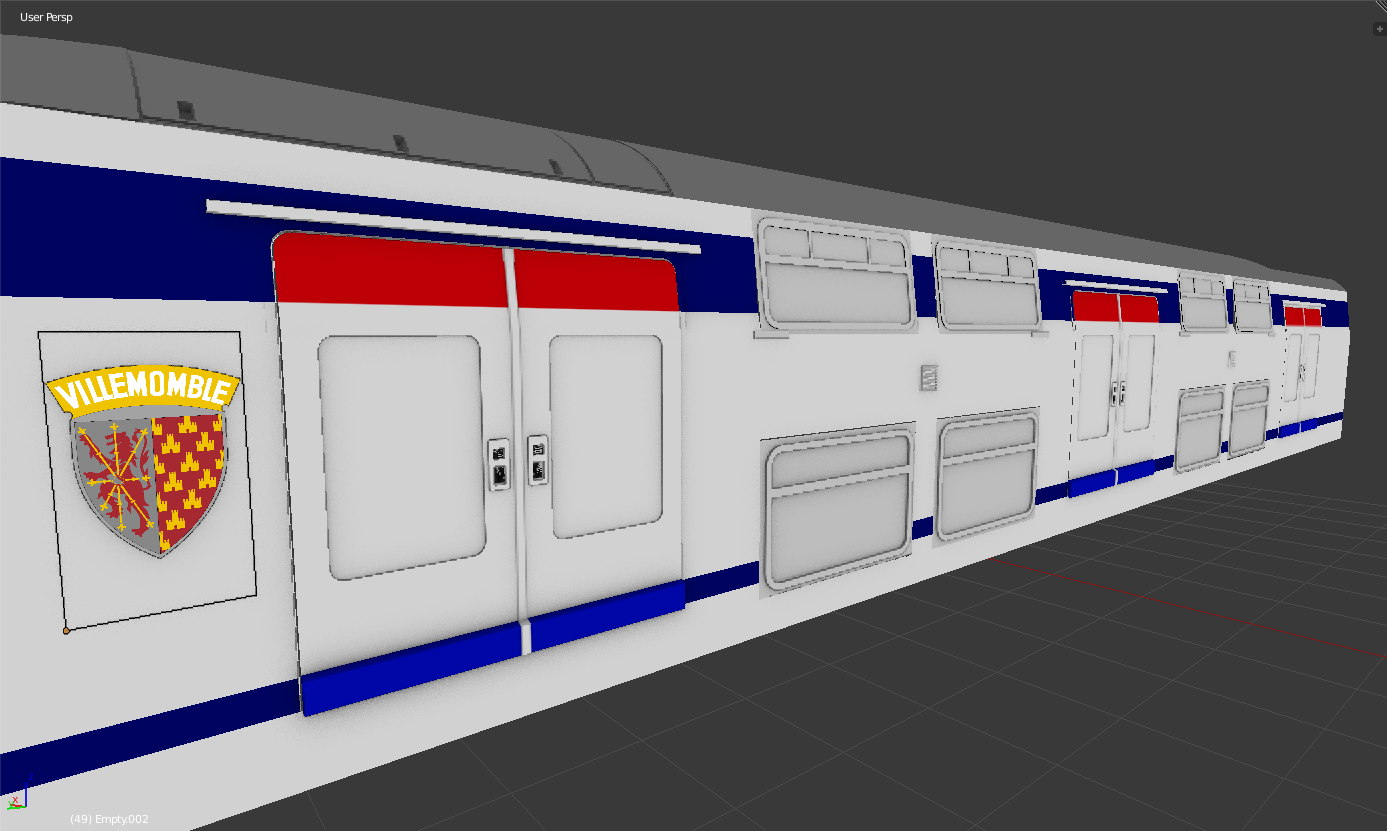The image size is (1387, 831).
Task: Select the right window pane of the nearest door
Action: [x=606, y=436]
